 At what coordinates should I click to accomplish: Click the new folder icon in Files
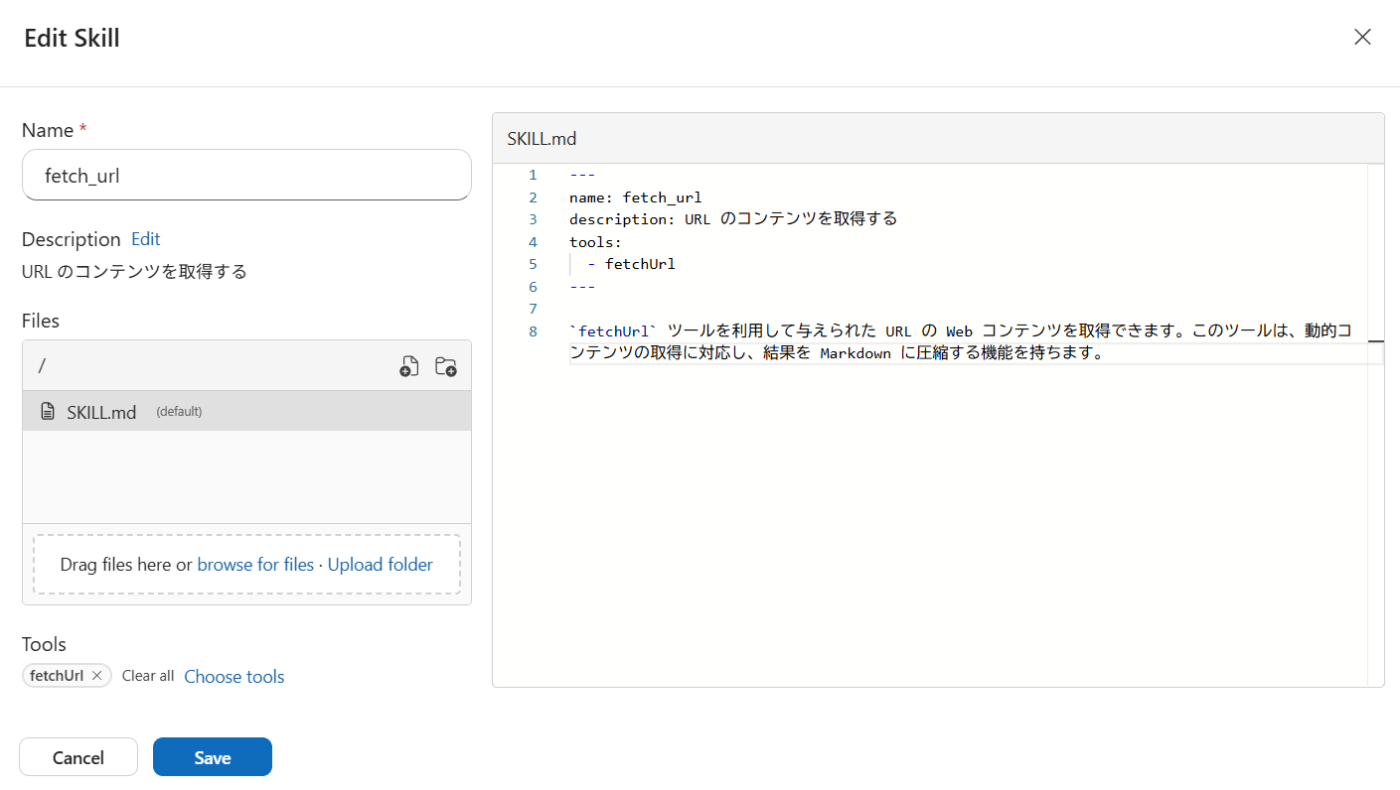pos(446,366)
